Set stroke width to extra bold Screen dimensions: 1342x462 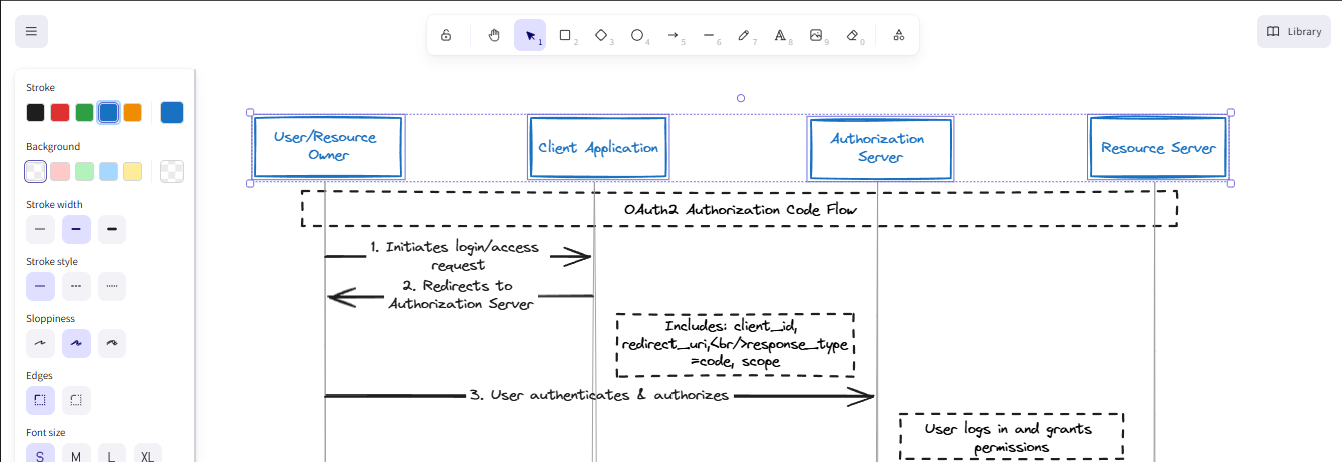(112, 229)
